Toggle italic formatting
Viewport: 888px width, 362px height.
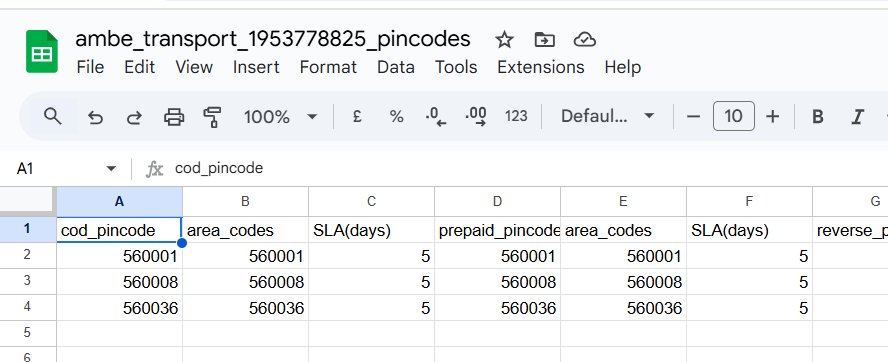[x=857, y=117]
